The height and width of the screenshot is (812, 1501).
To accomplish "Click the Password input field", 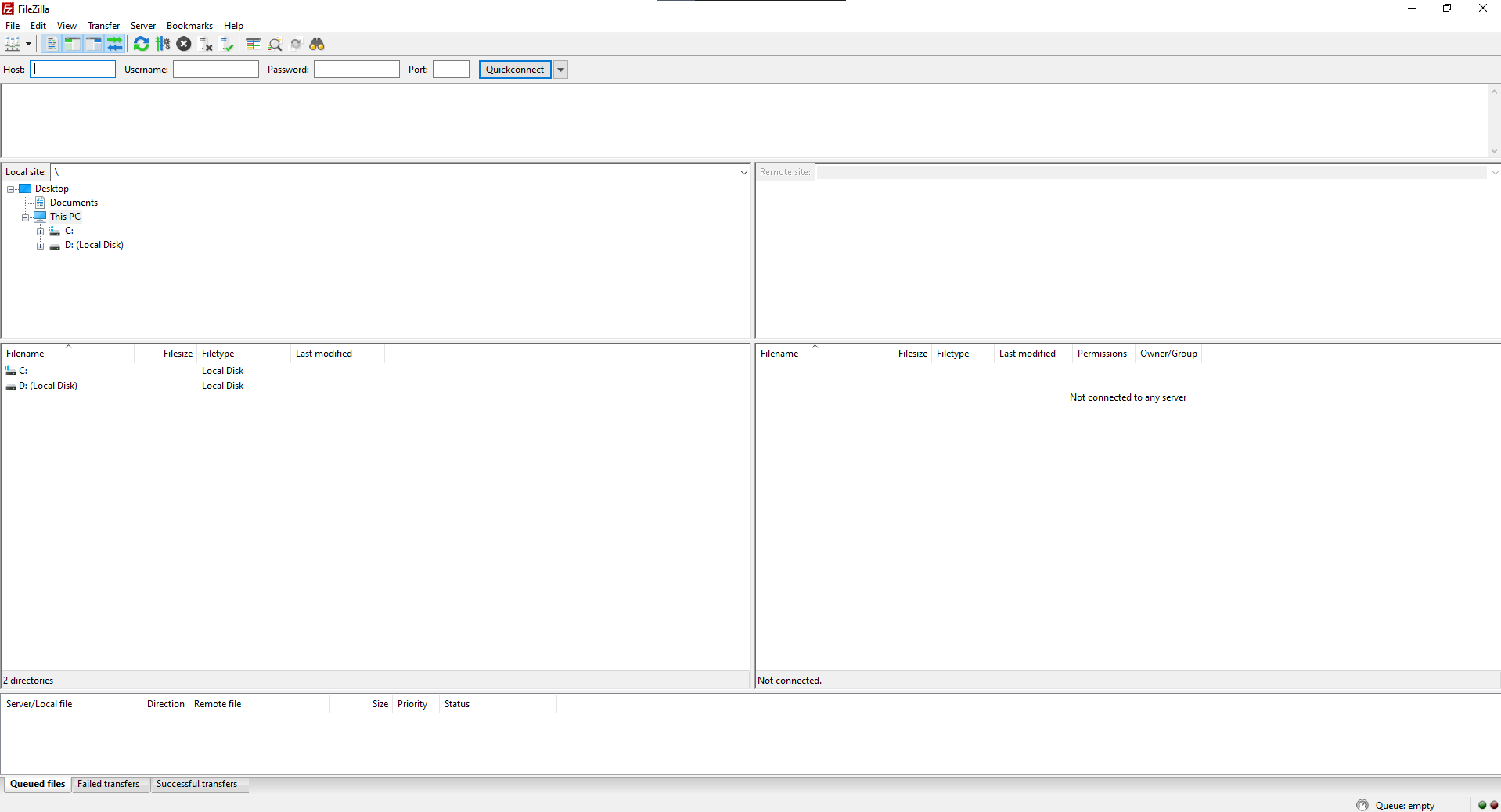I will (357, 70).
